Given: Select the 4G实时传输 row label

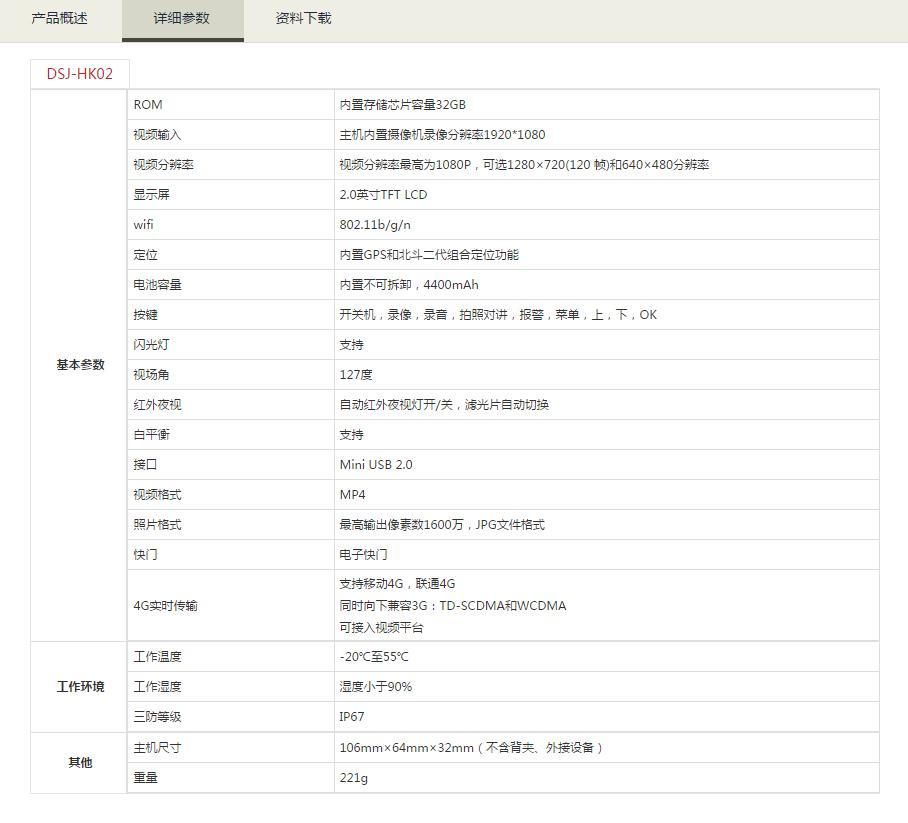Looking at the screenshot, I should point(166,606).
